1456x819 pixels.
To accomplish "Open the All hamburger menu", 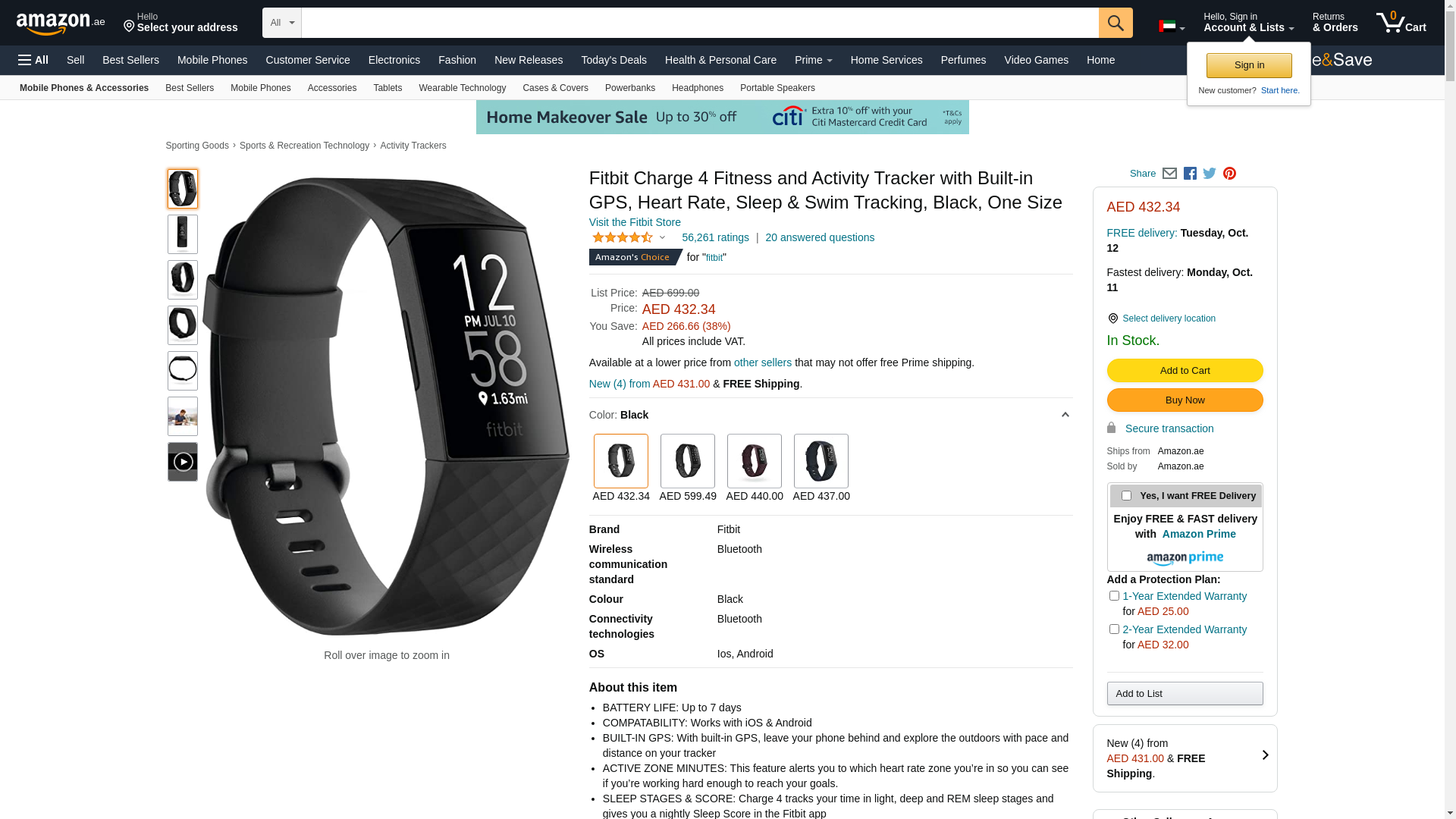I will (33, 60).
